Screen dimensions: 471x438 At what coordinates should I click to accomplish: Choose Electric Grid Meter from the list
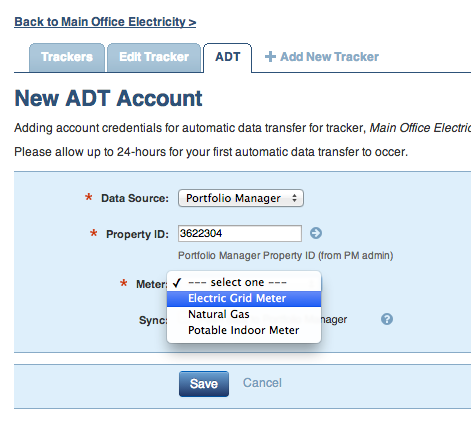(244, 298)
